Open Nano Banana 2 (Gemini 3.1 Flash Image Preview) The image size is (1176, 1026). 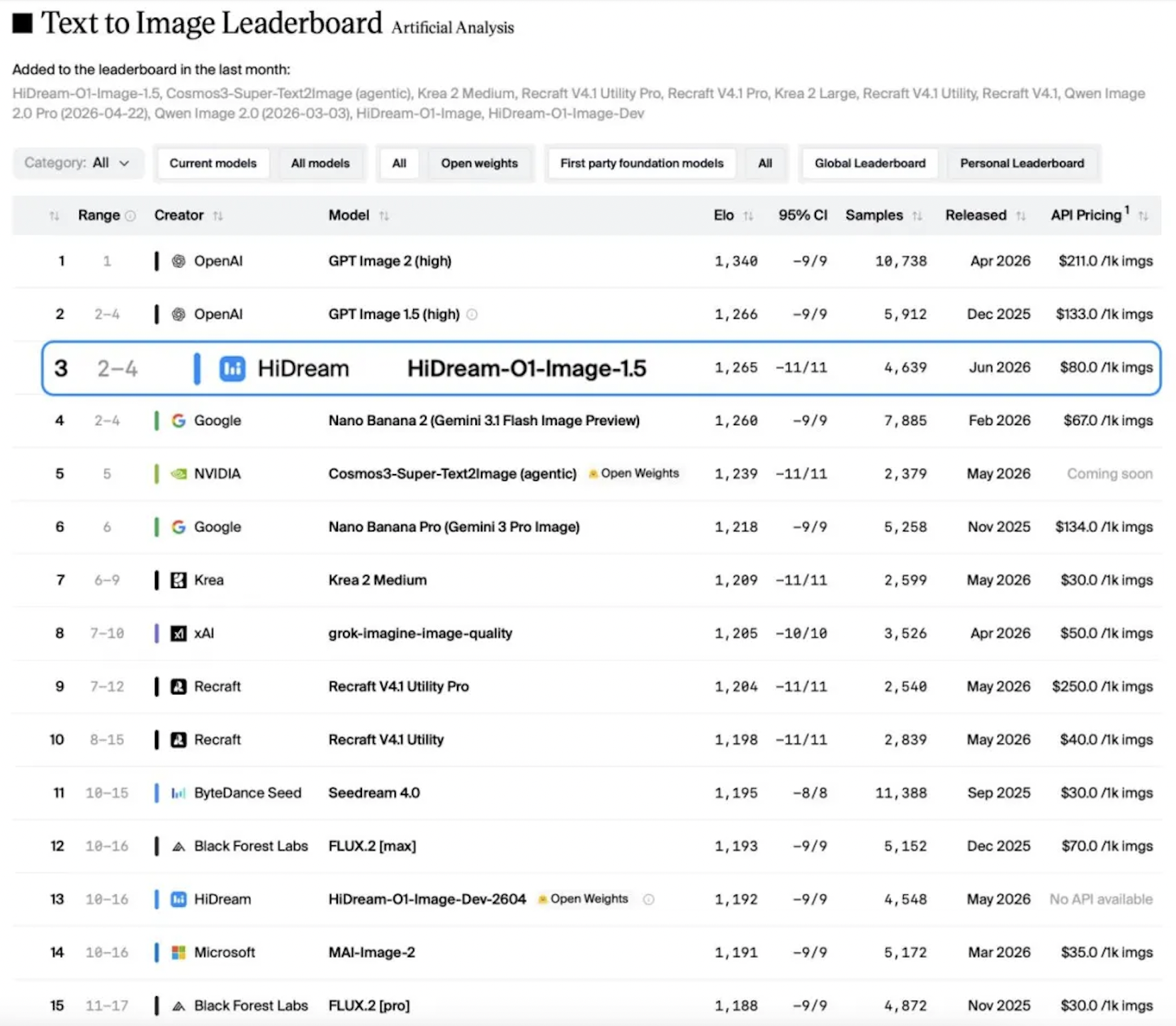click(x=484, y=420)
